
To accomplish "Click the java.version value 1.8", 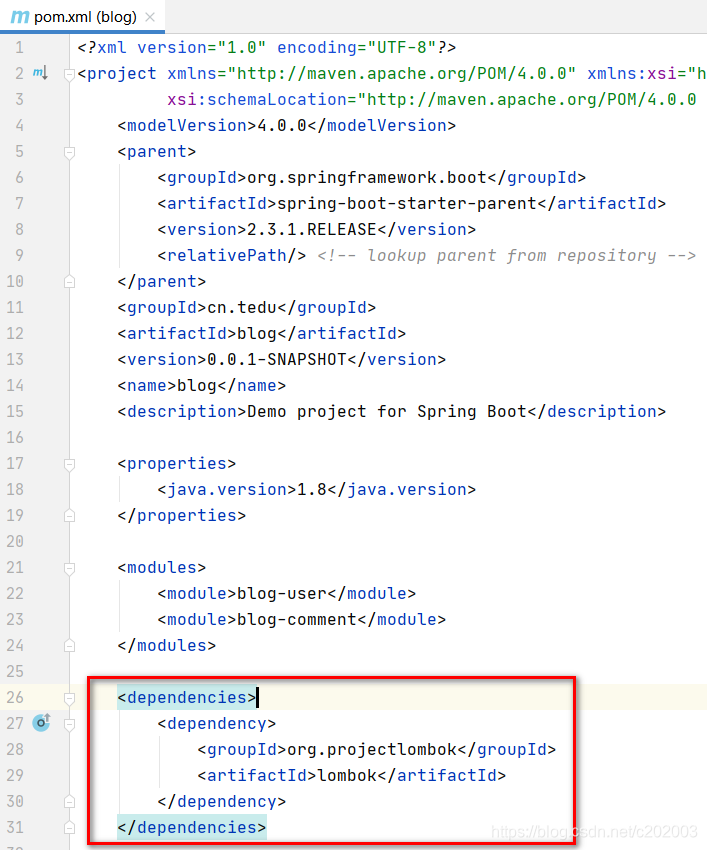I will 312,490.
